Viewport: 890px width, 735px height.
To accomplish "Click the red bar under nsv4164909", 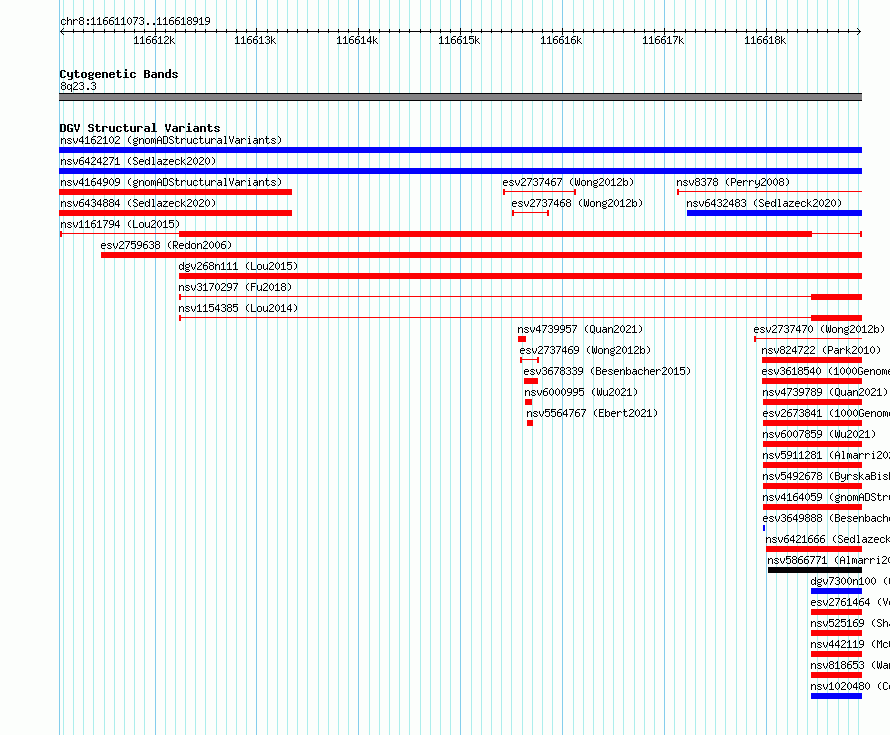I will tap(175, 192).
